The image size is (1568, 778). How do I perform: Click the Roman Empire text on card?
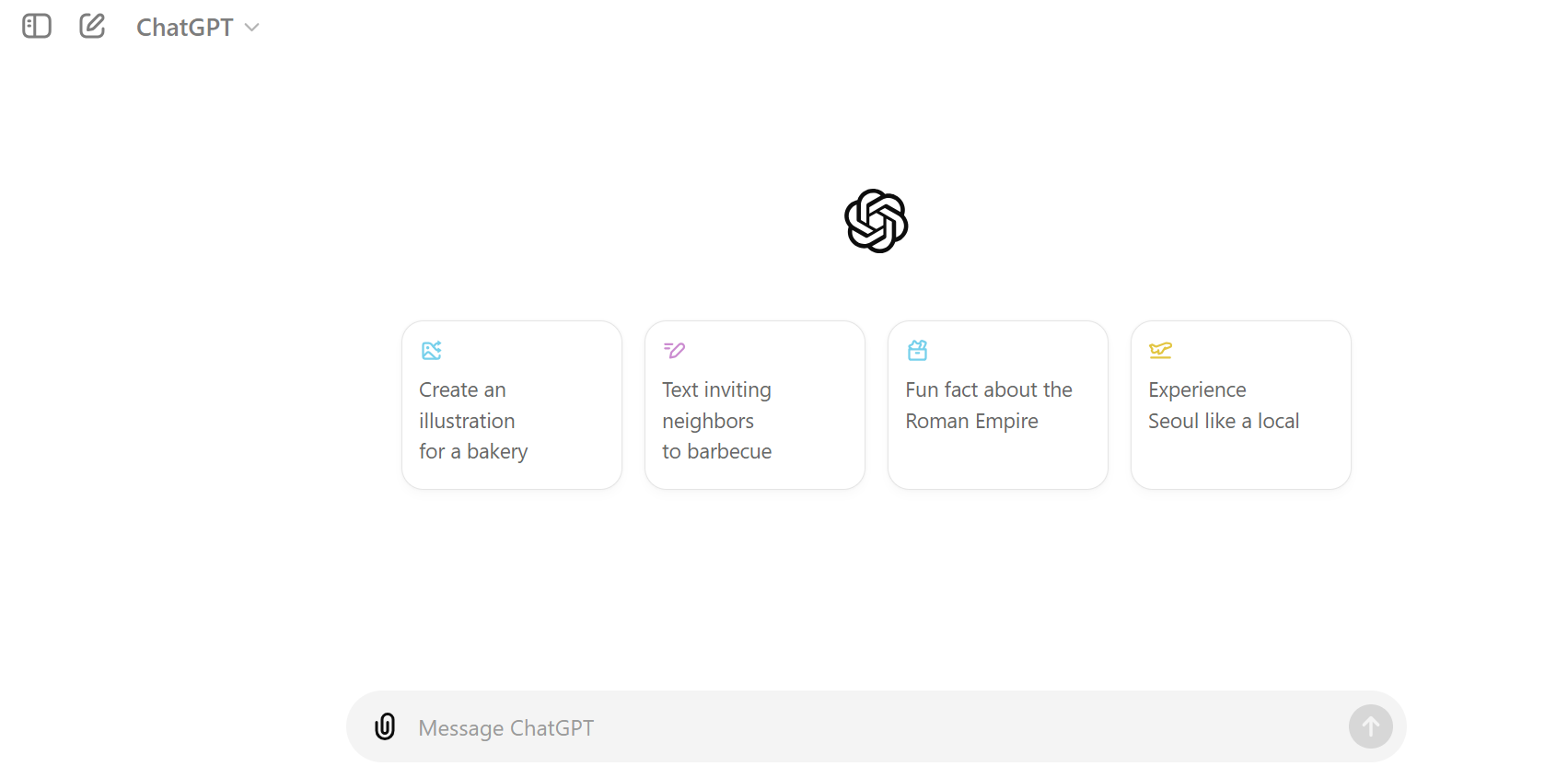coord(971,421)
